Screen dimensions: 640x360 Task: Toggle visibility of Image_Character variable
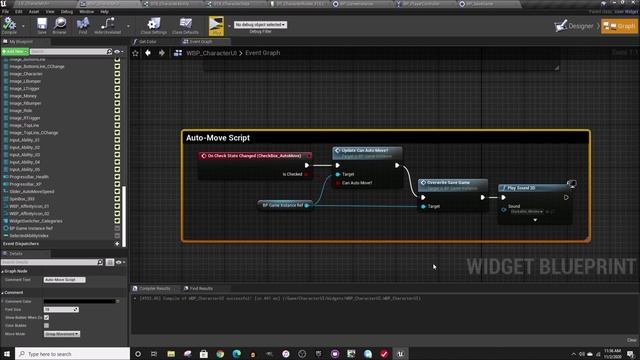[x=117, y=74]
